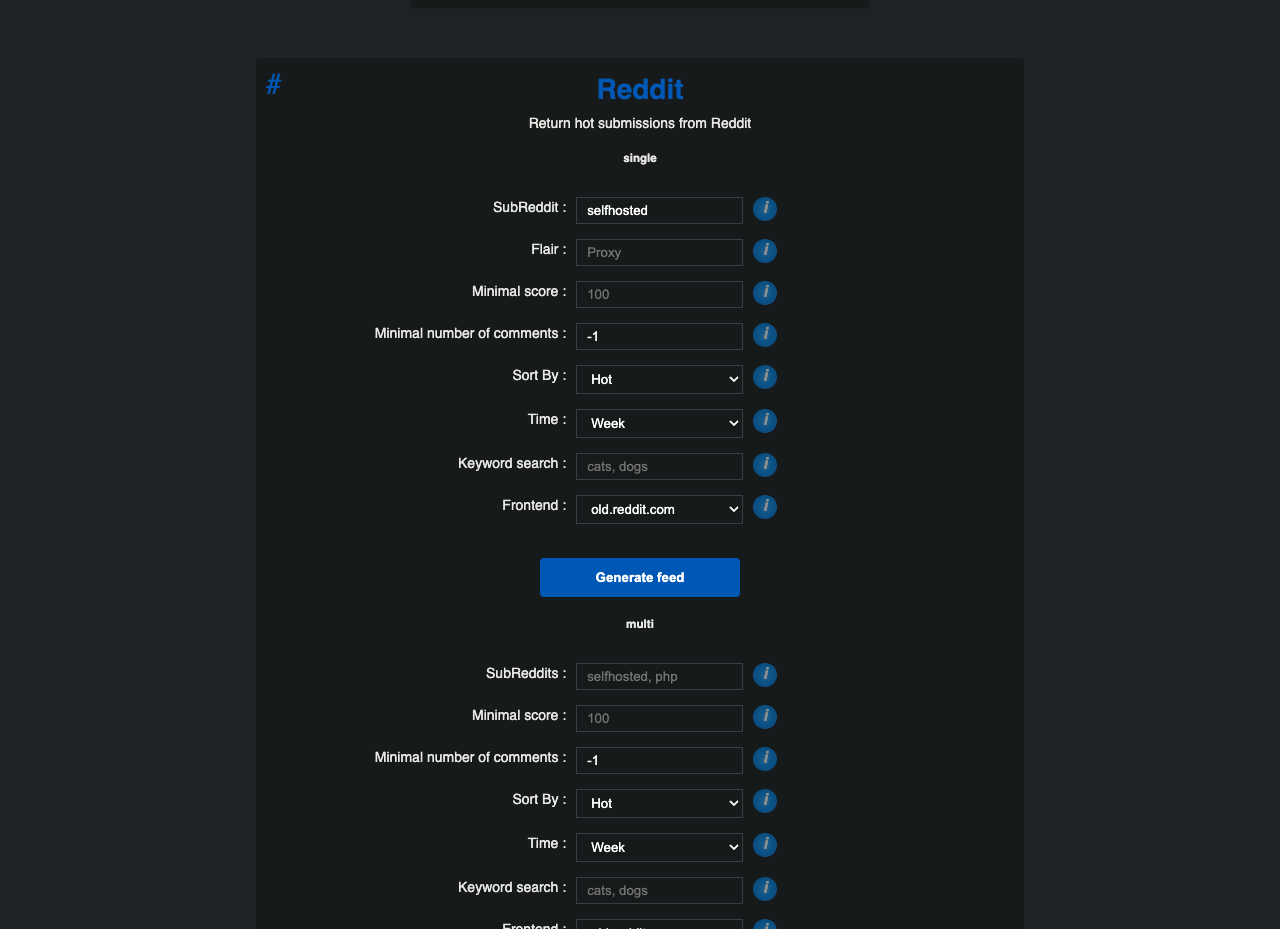Click the Reddit bridge title
Image resolution: width=1280 pixels, height=929 pixels.
pos(640,89)
